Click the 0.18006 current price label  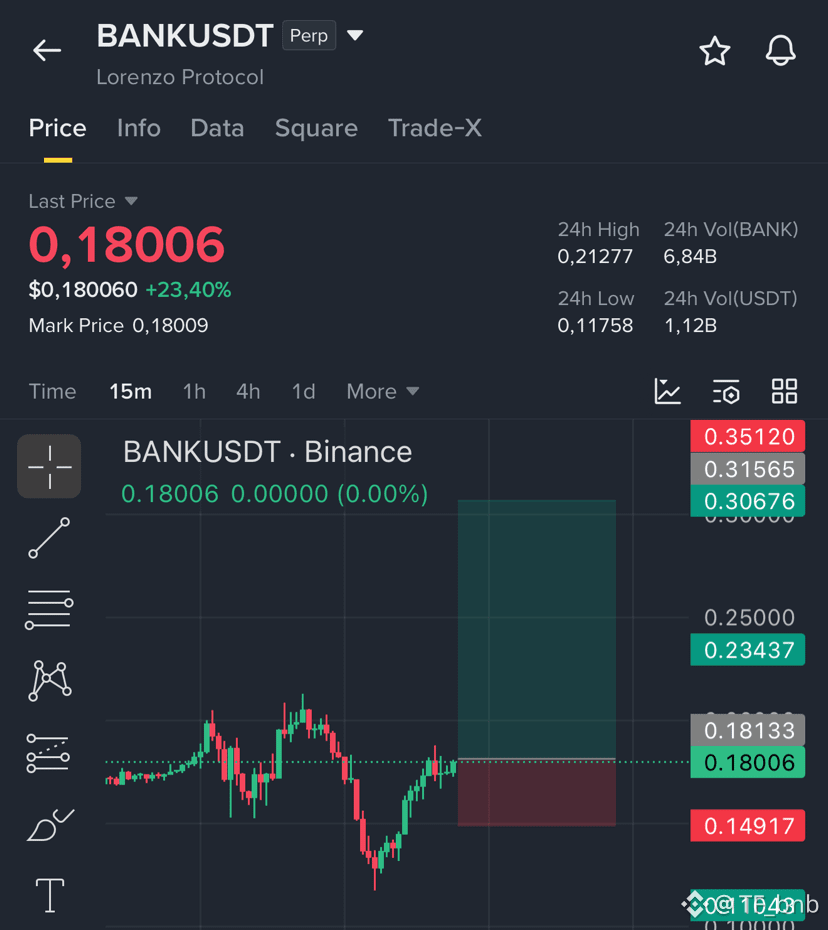tap(748, 762)
